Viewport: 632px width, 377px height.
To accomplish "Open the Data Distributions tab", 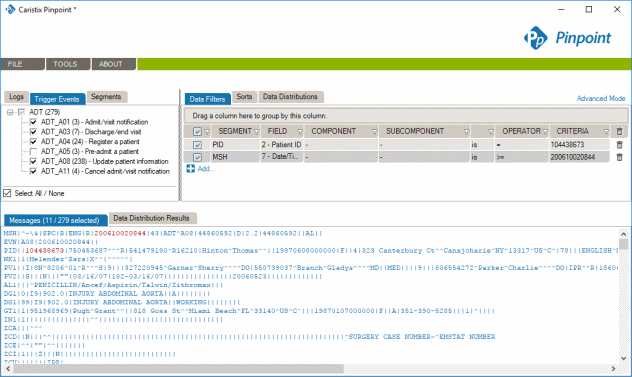I will point(291,97).
